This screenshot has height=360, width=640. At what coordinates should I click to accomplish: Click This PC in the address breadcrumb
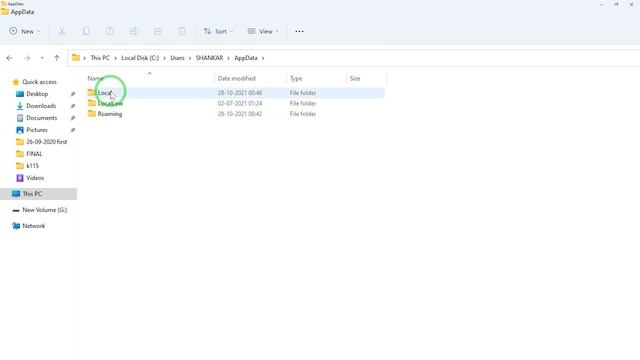click(100, 58)
